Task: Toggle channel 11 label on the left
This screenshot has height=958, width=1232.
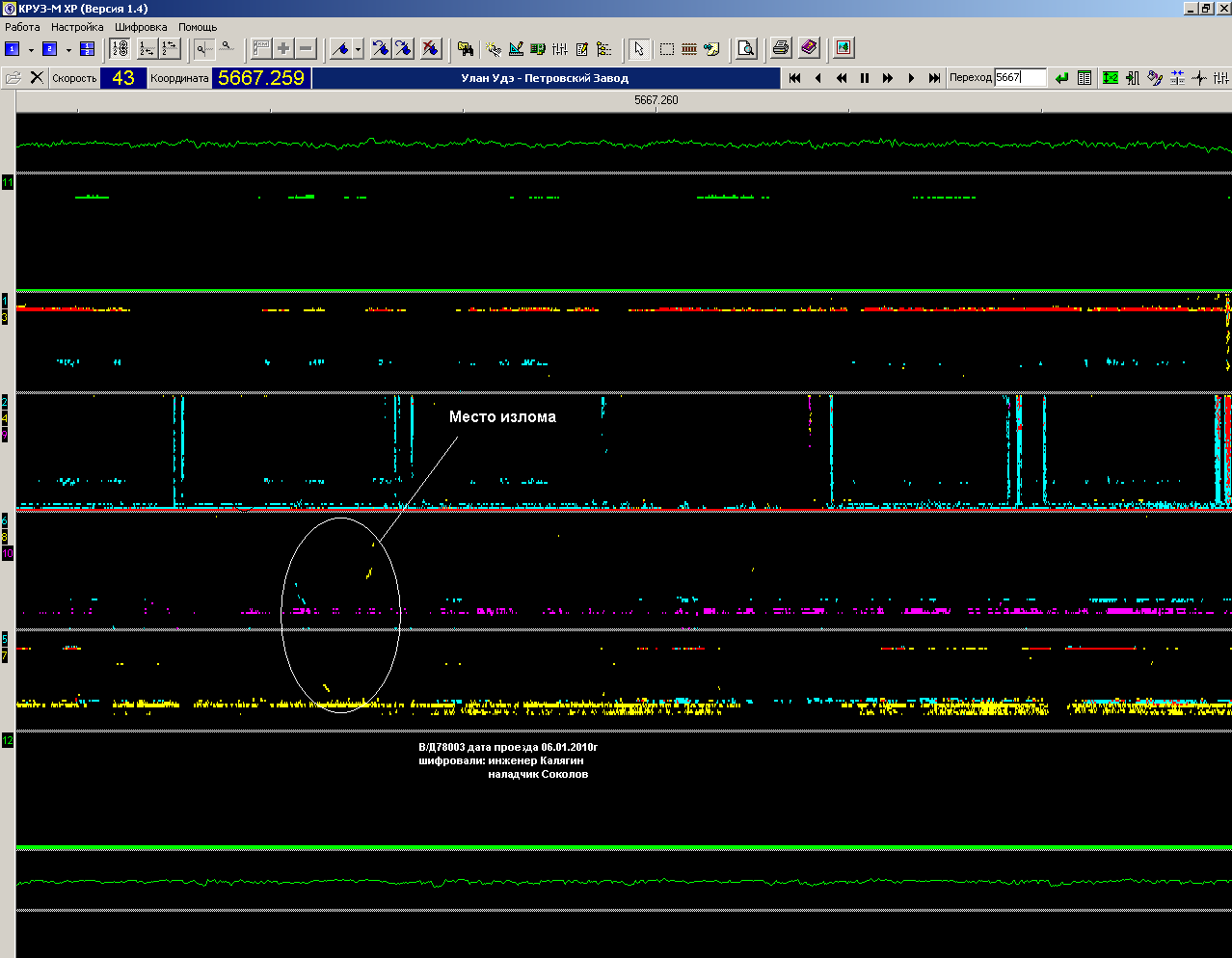Action: click(8, 182)
